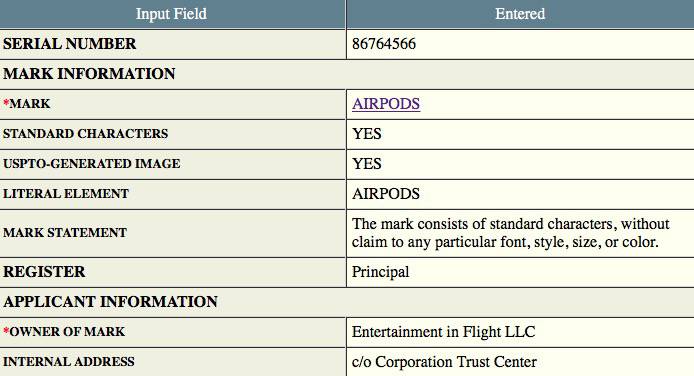Click the YES value for Standard Characters
This screenshot has height=376, width=694.
367,134
